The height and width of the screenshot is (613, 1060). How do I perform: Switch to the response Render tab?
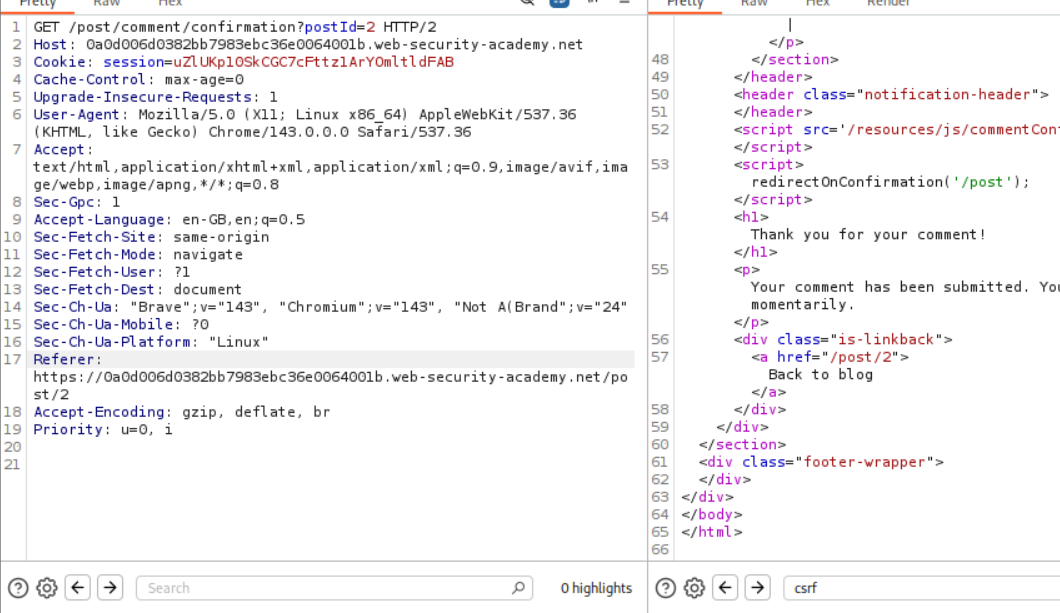pyautogui.click(x=888, y=4)
